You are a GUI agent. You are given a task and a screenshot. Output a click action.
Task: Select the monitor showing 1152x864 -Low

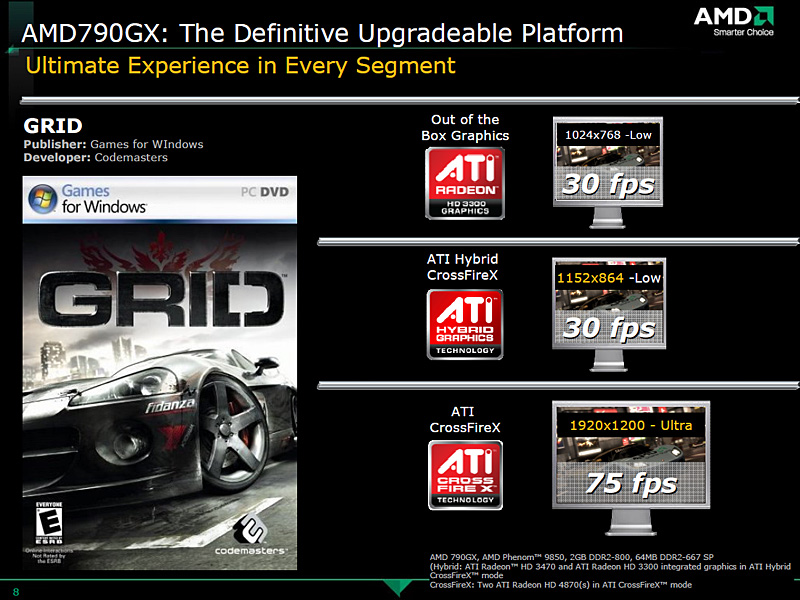(609, 315)
